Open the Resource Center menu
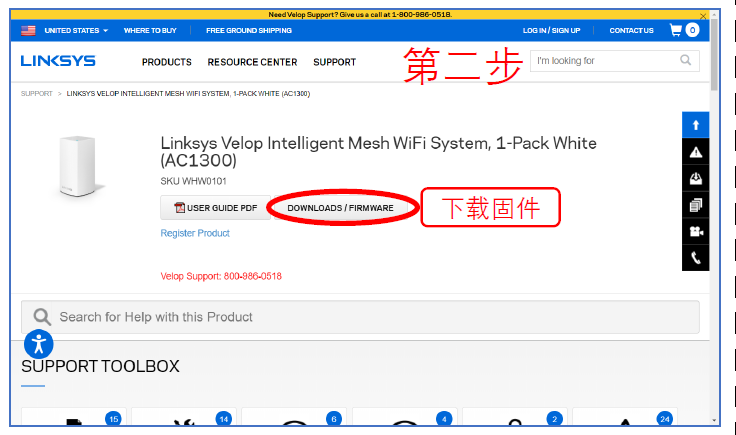 click(x=252, y=62)
